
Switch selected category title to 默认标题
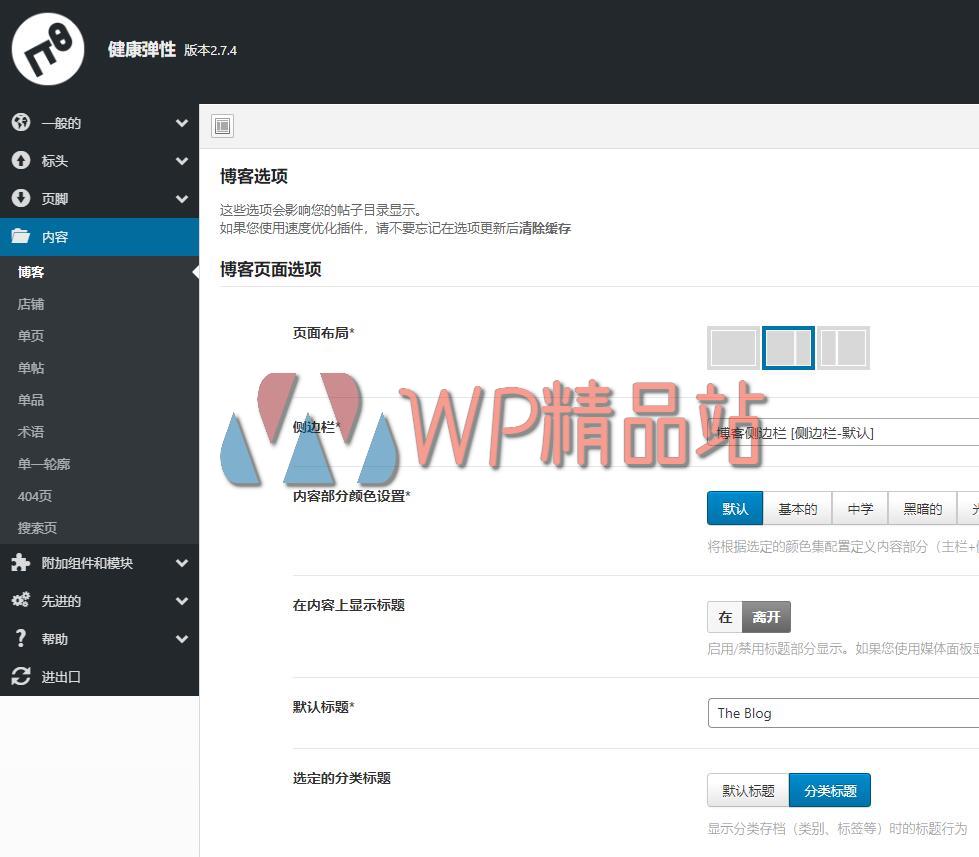pyautogui.click(x=746, y=790)
